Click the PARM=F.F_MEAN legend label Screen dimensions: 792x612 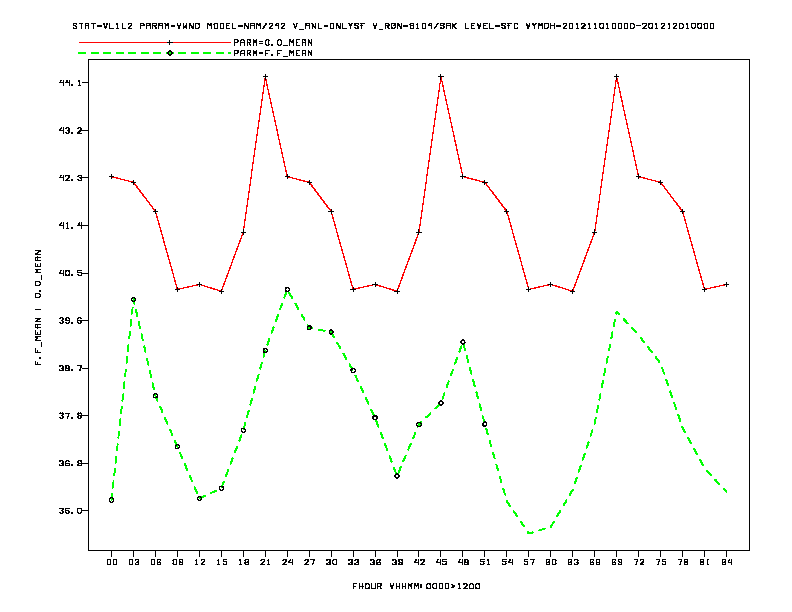273,53
